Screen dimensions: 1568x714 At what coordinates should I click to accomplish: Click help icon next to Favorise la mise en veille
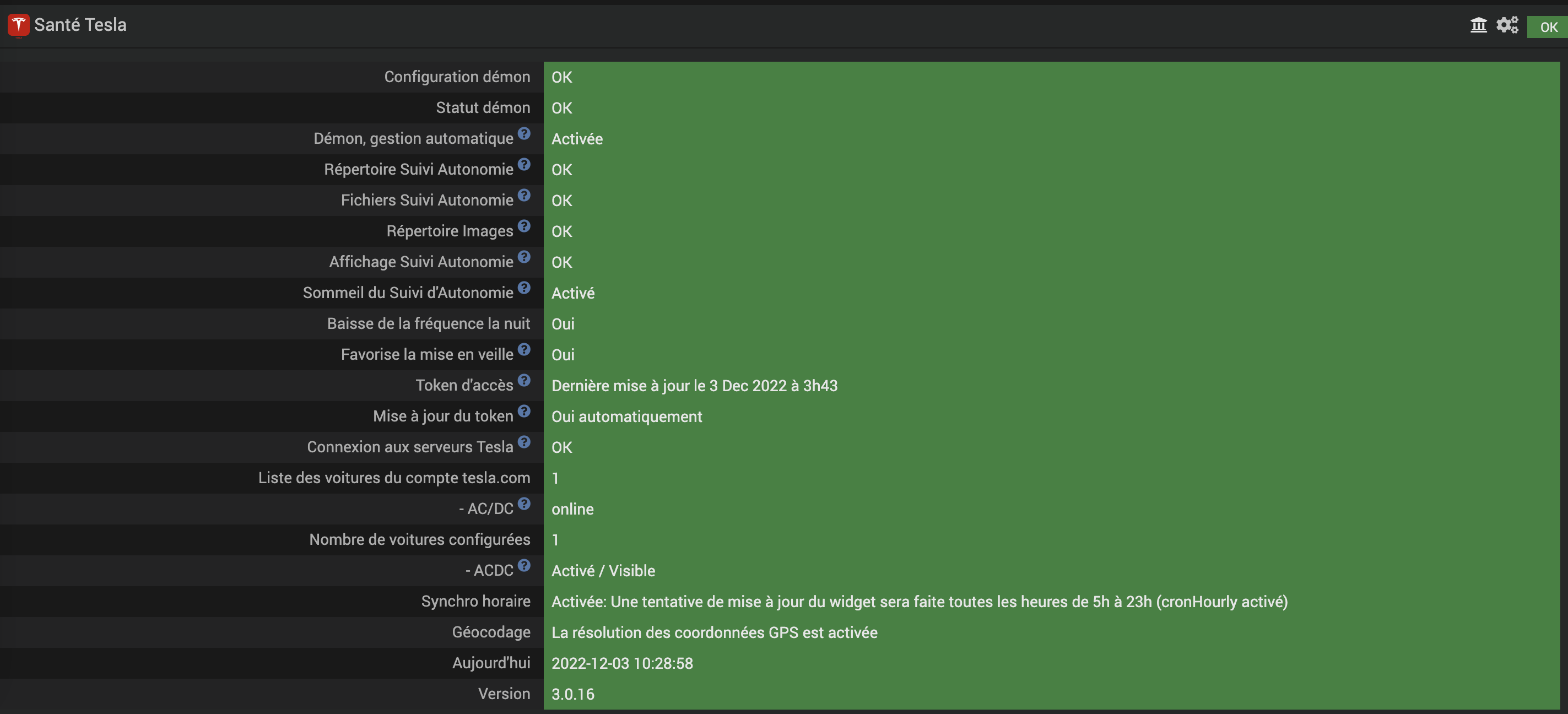coord(524,349)
